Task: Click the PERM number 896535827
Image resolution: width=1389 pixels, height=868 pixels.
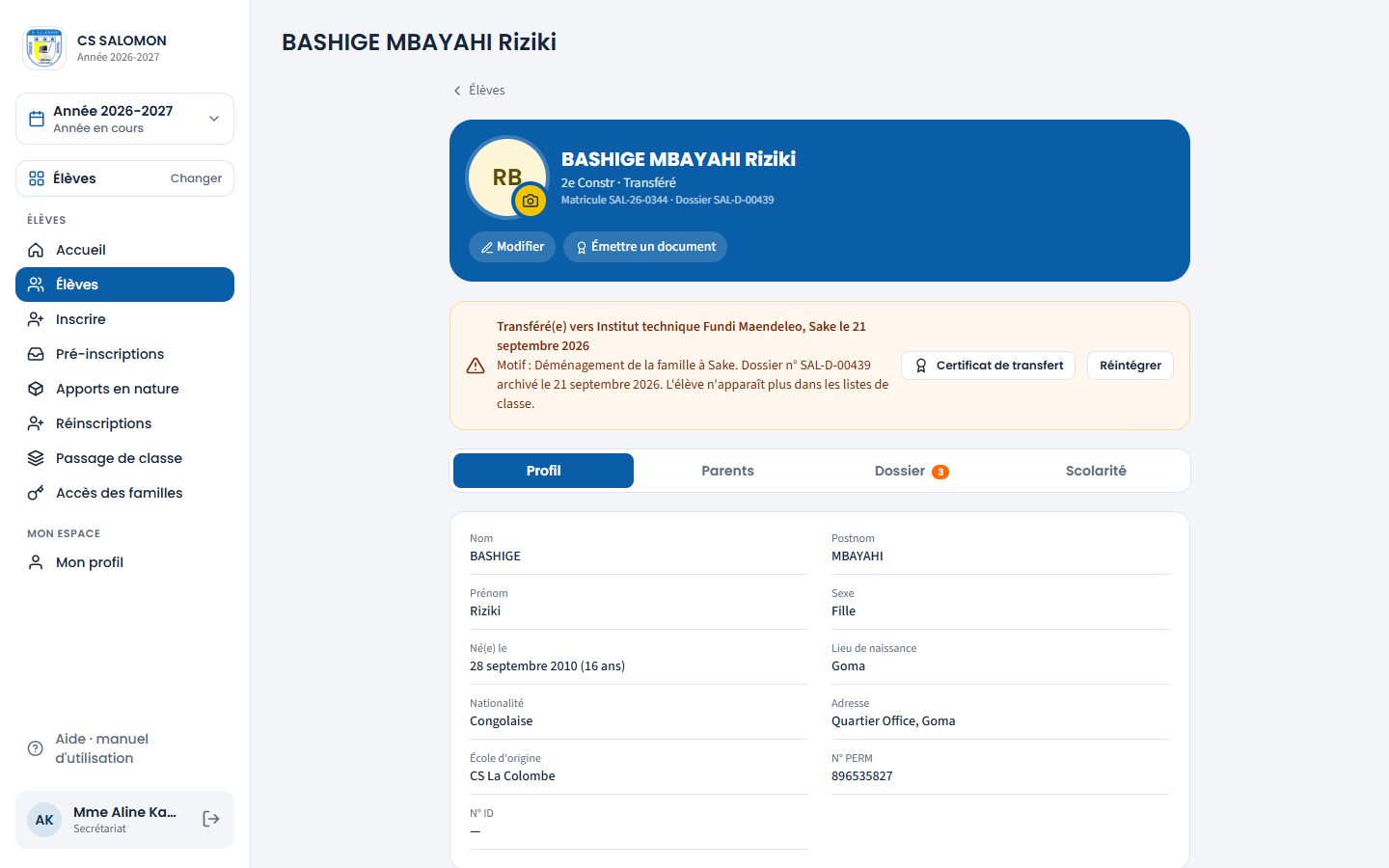Action: coord(862,776)
